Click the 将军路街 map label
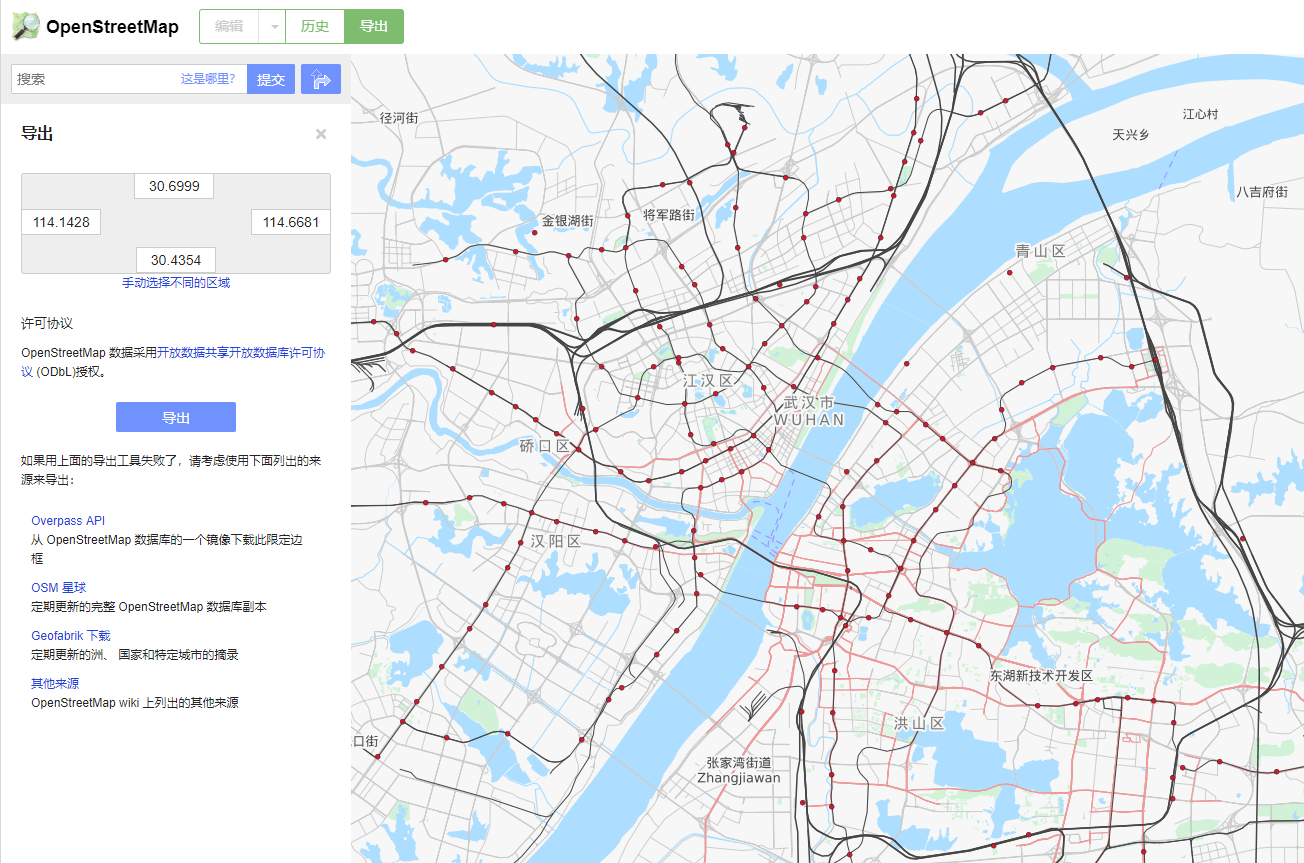Image resolution: width=1304 pixels, height=863 pixels. point(669,215)
